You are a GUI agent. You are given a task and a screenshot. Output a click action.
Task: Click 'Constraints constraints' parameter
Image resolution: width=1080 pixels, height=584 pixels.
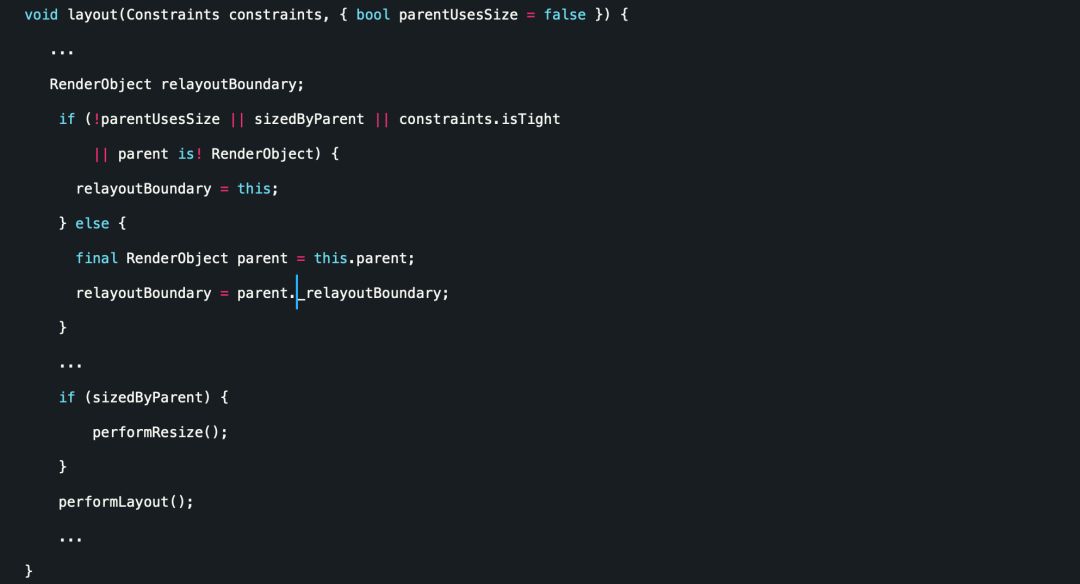coord(224,14)
